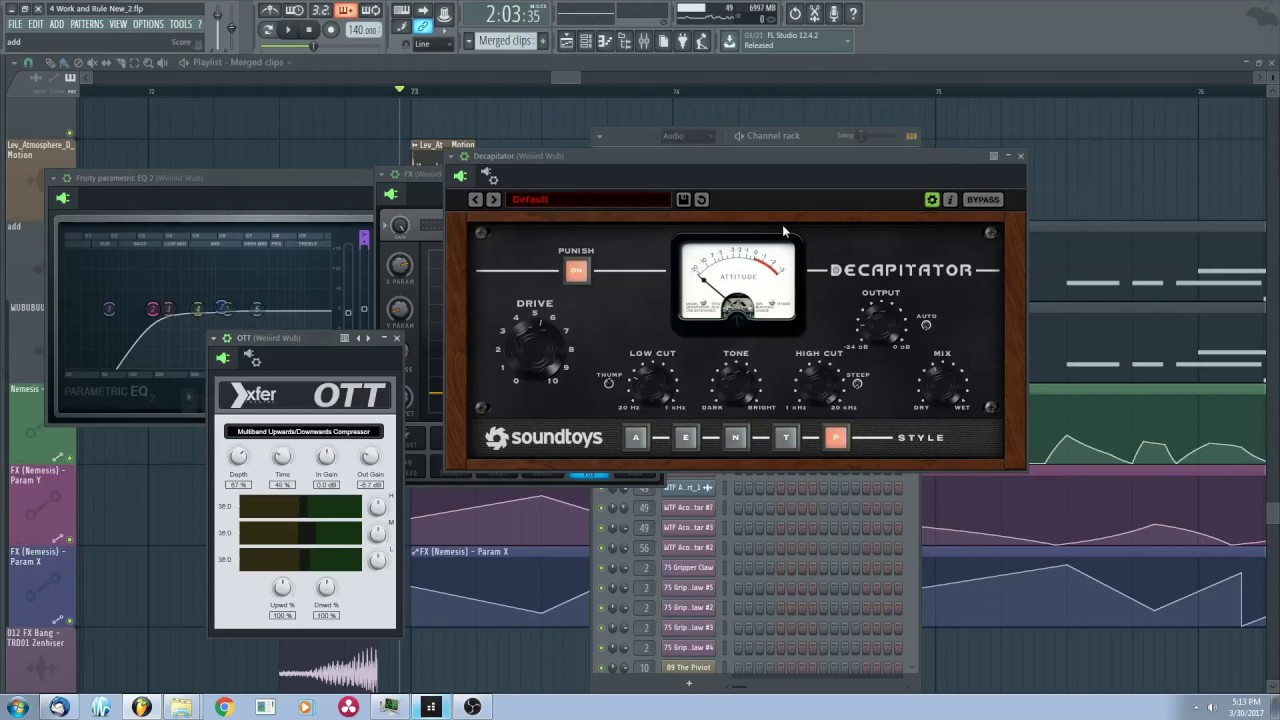Click the news download icon
This screenshot has width=1280, height=720.
coord(729,41)
